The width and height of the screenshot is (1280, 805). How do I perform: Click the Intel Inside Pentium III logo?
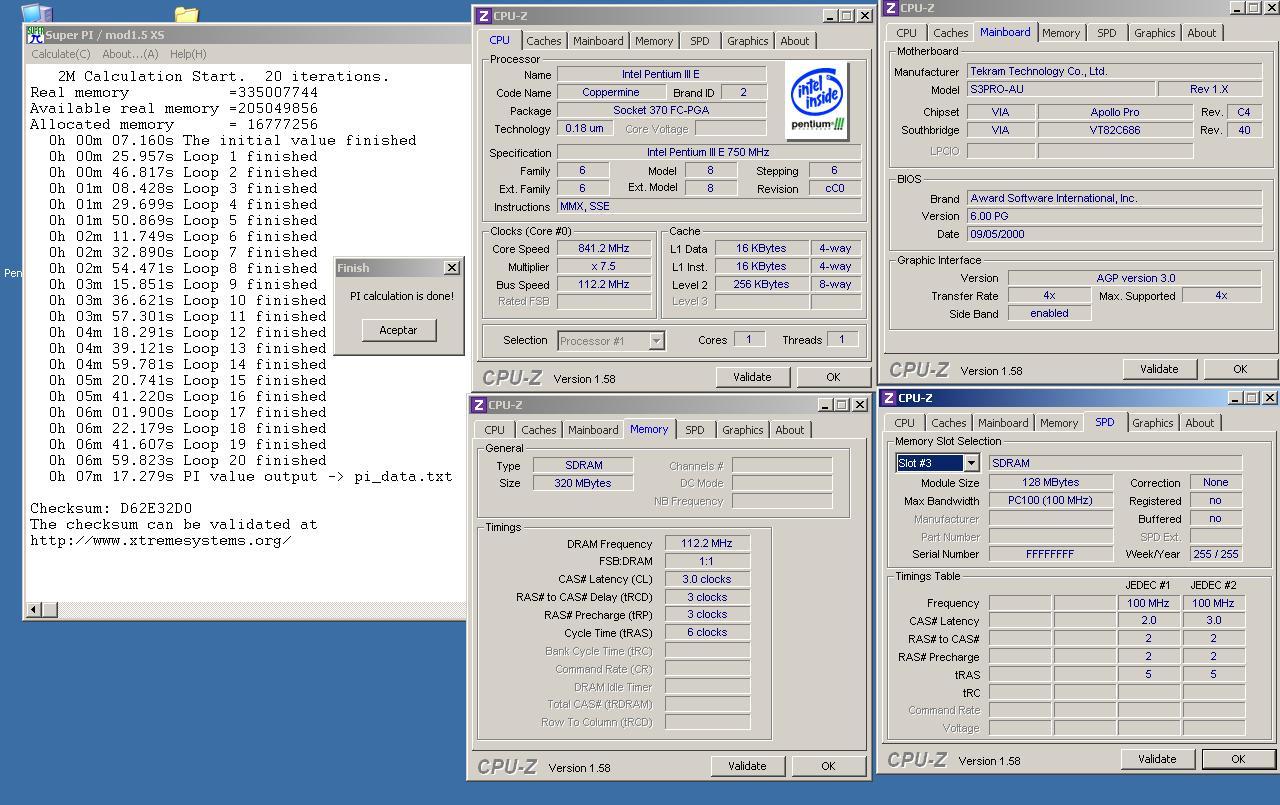tap(818, 99)
